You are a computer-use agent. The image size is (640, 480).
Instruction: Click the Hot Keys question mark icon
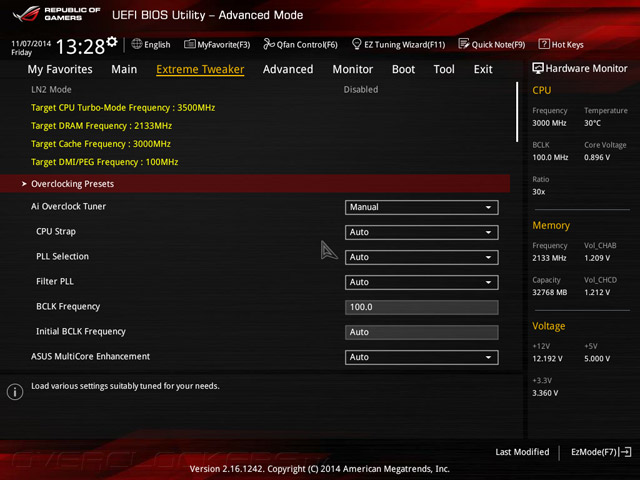544,44
